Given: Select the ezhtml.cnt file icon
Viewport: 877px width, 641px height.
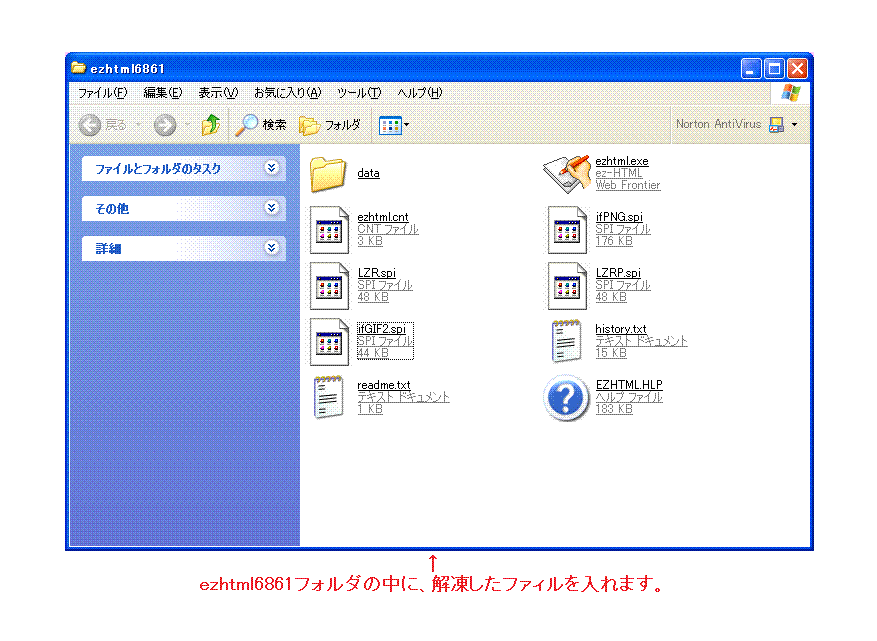Looking at the screenshot, I should 329,229.
